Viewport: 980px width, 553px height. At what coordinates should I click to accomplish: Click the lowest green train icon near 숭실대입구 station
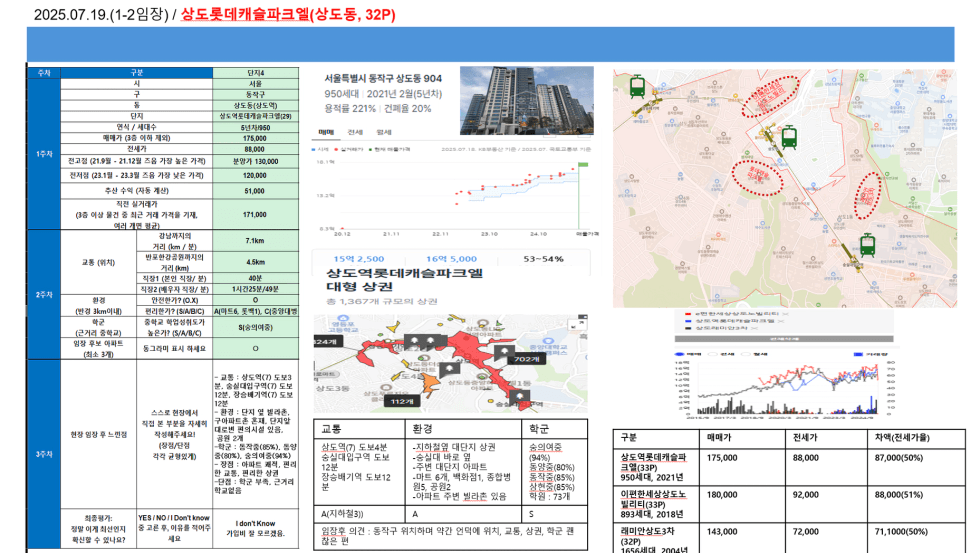click(x=867, y=245)
